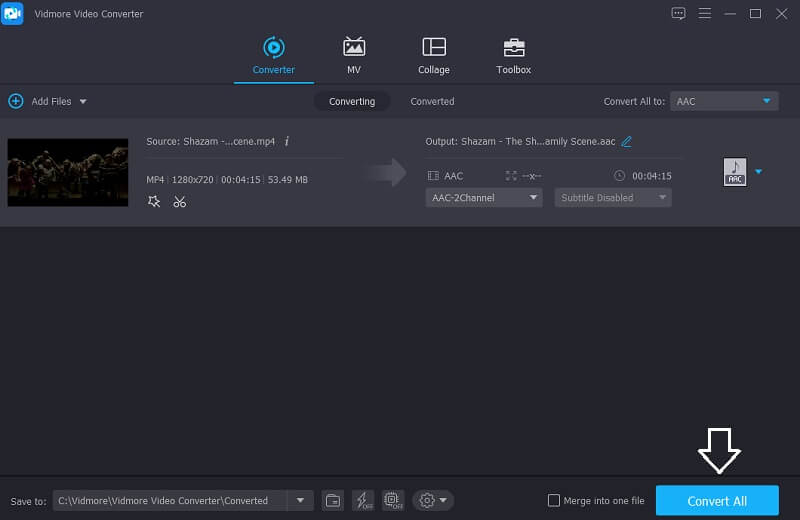Open the edit effects star-wand icon
The image size is (800, 520).
coord(154,202)
